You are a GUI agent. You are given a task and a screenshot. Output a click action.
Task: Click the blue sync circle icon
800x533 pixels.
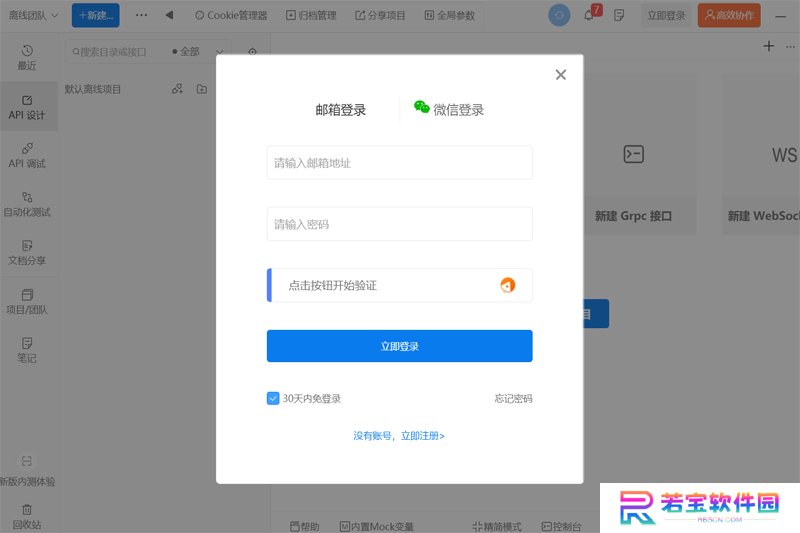[559, 15]
